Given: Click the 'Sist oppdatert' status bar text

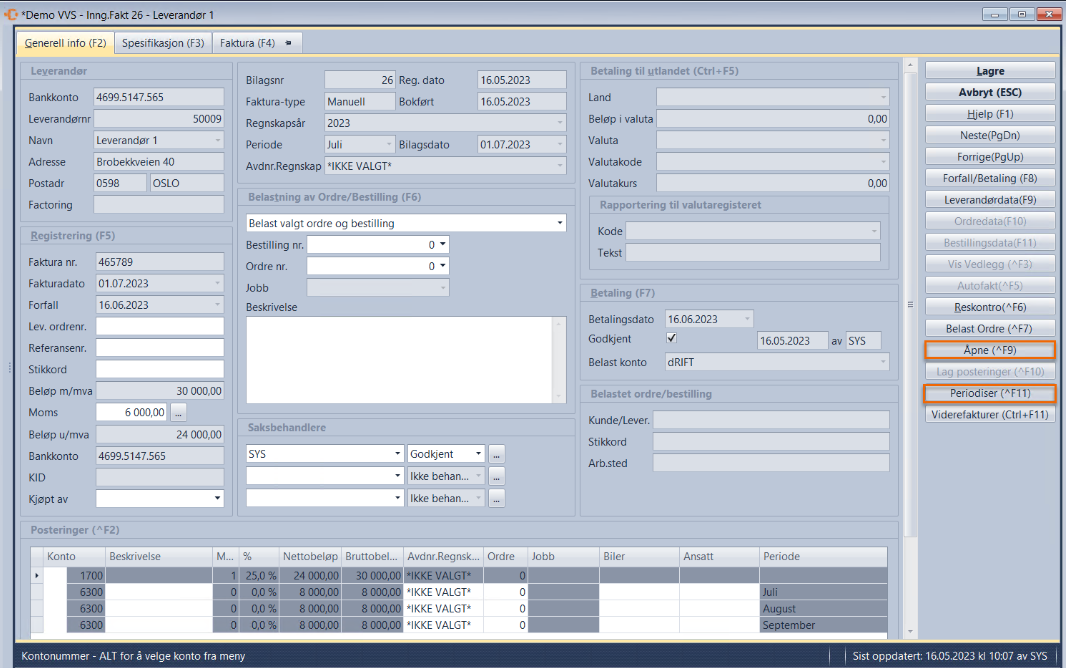Looking at the screenshot, I should [x=950, y=656].
